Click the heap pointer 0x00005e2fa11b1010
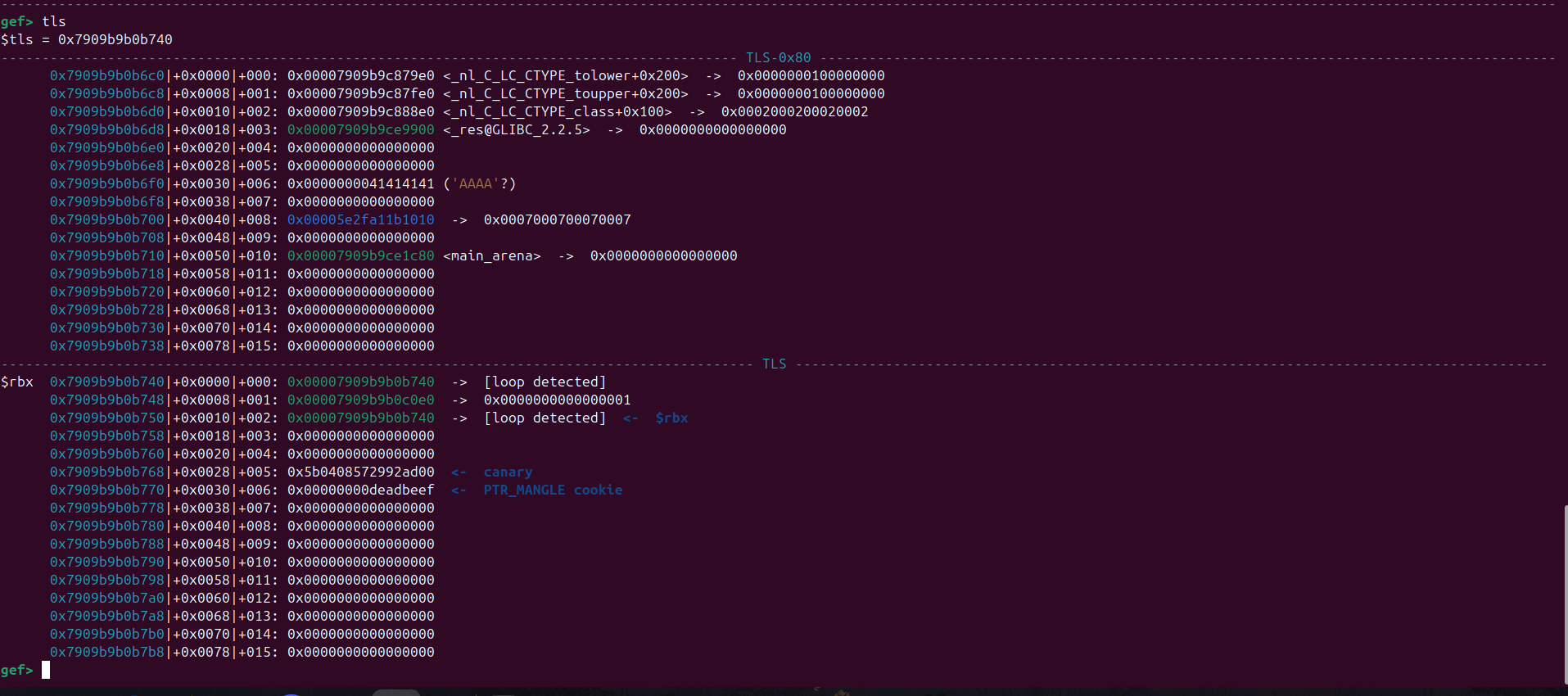 tap(360, 219)
